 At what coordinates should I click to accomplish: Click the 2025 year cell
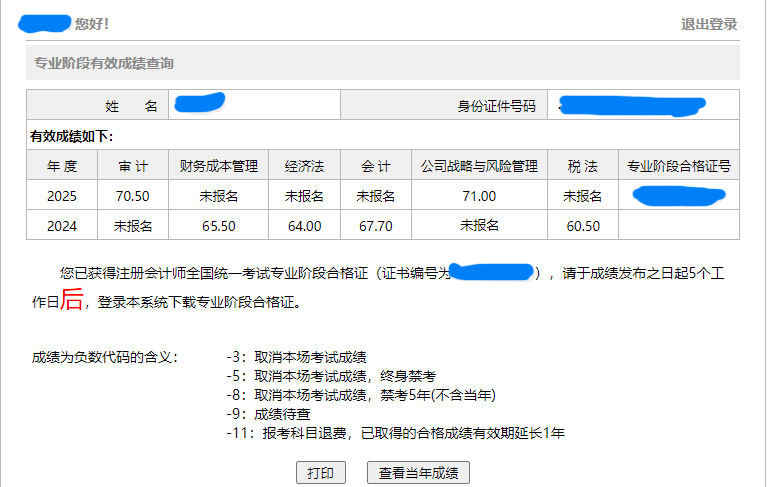tap(61, 196)
